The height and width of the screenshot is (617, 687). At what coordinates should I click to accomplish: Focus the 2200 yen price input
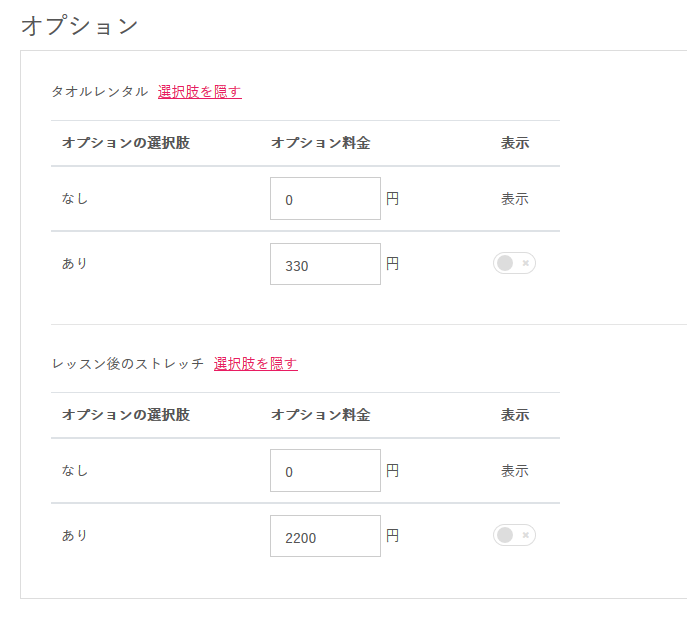pyautogui.click(x=325, y=536)
